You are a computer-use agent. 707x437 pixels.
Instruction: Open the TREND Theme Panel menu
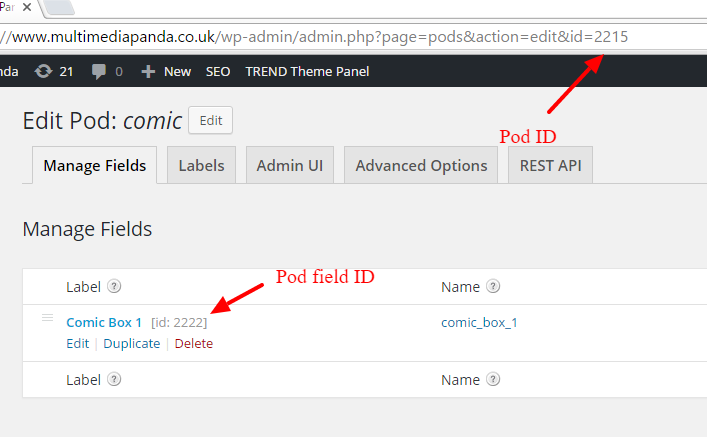307,71
